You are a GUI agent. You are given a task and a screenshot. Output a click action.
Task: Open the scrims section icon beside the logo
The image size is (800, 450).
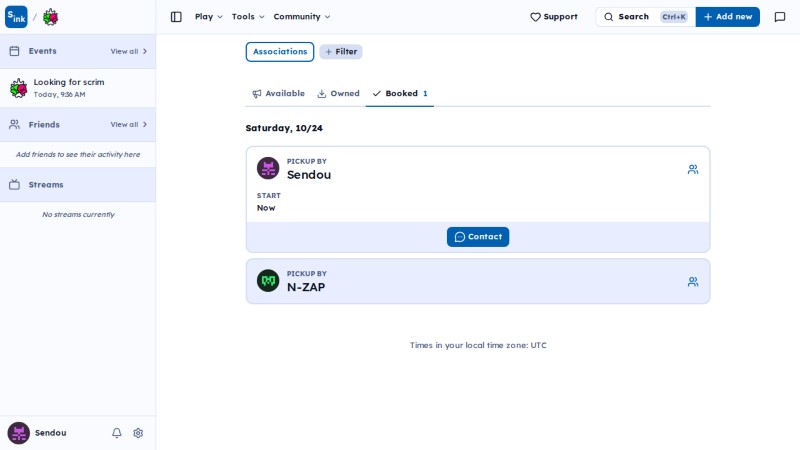point(50,17)
